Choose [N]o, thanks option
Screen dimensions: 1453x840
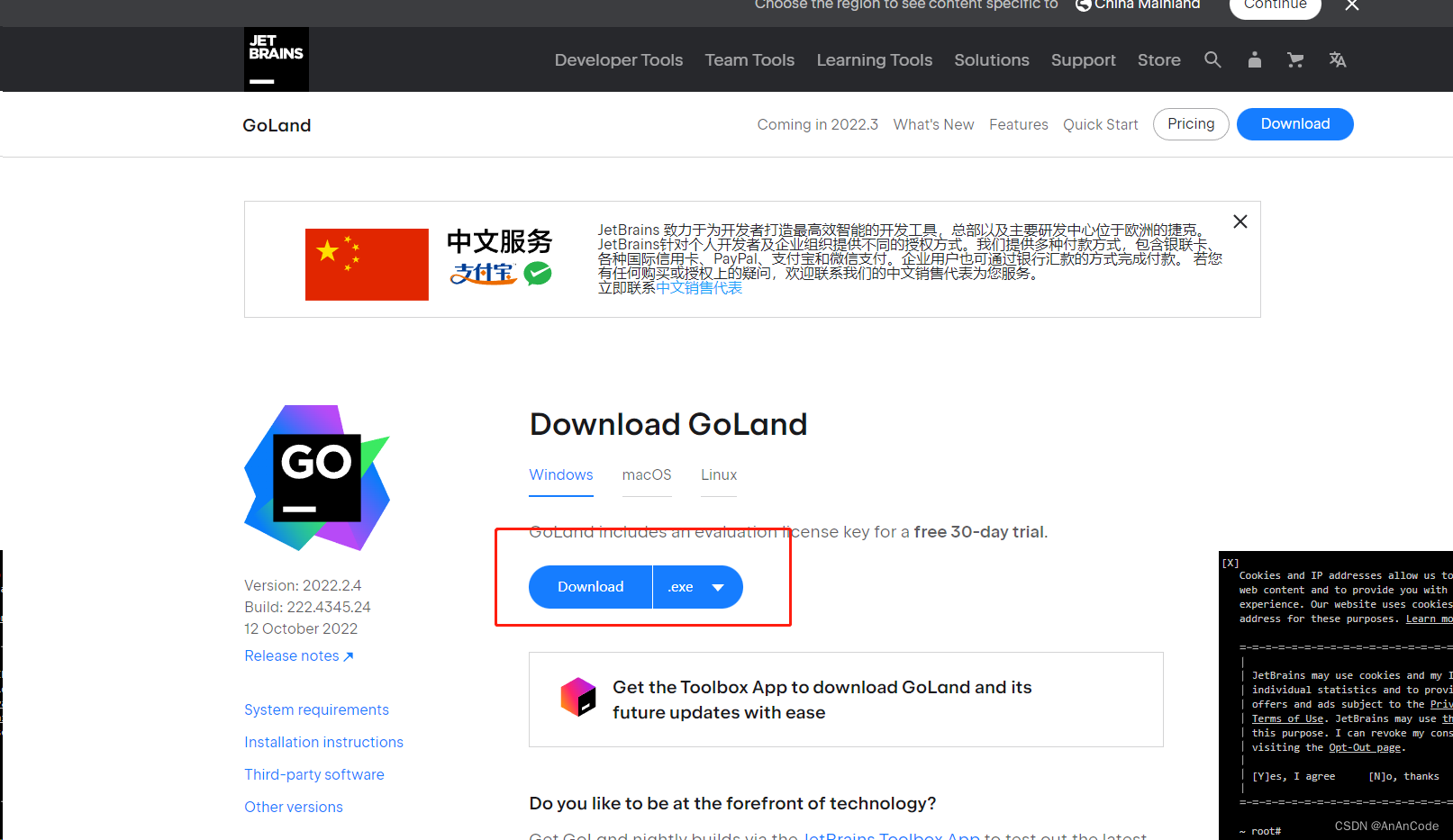(1403, 776)
